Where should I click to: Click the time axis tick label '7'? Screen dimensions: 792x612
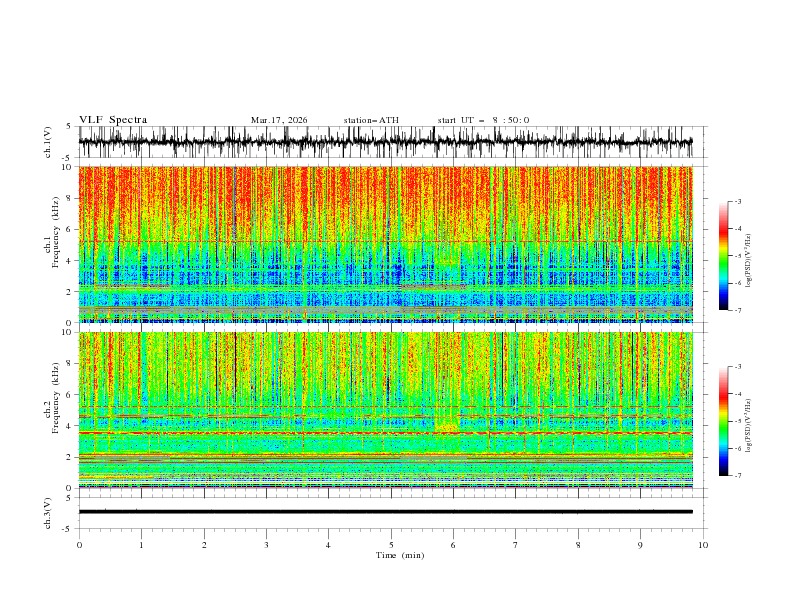click(x=516, y=545)
